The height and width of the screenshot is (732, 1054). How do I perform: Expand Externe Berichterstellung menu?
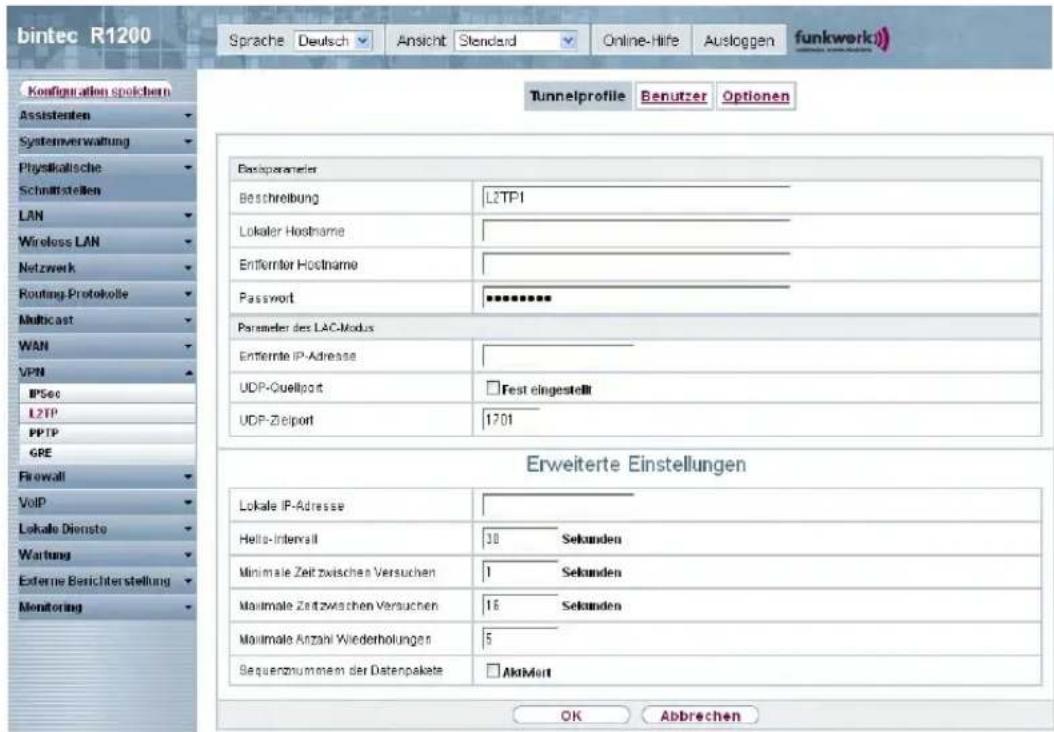pyautogui.click(x=106, y=581)
